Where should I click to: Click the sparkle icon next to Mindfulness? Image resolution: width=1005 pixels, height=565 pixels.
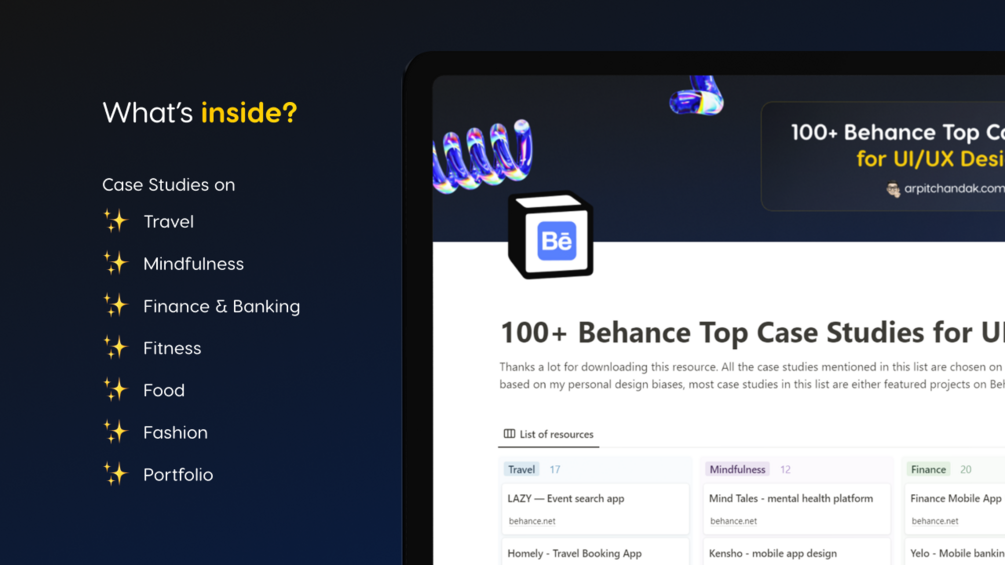pos(115,263)
